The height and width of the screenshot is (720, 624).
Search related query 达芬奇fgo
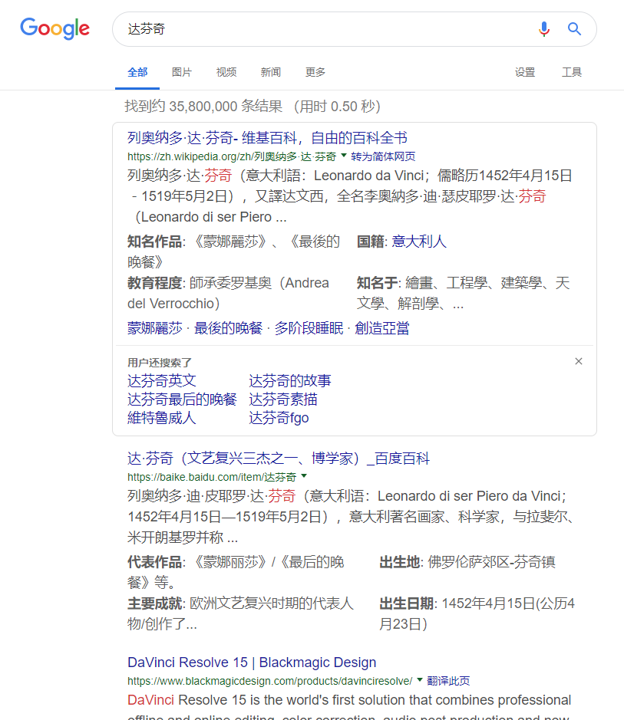279,418
